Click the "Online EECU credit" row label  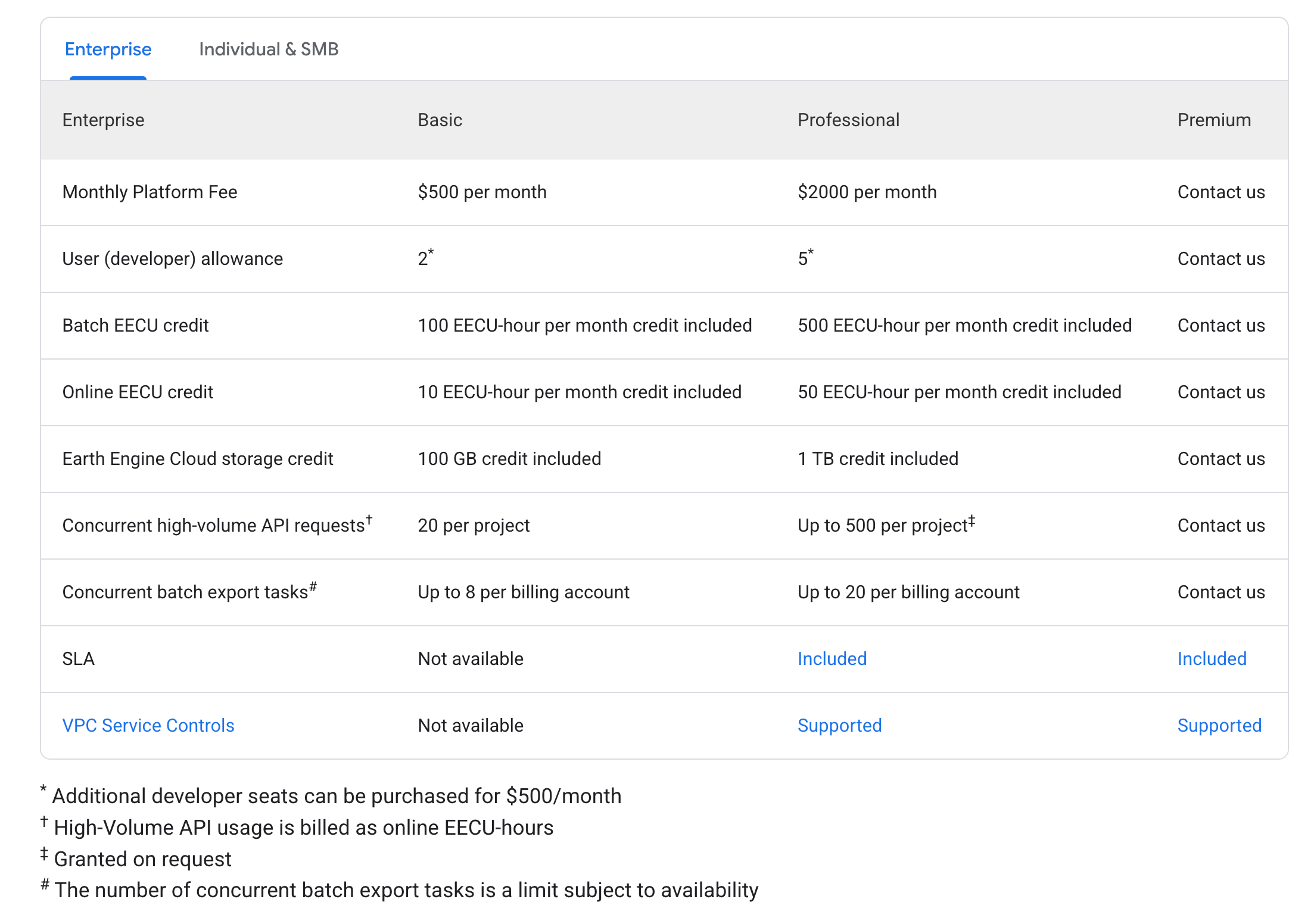pos(138,392)
